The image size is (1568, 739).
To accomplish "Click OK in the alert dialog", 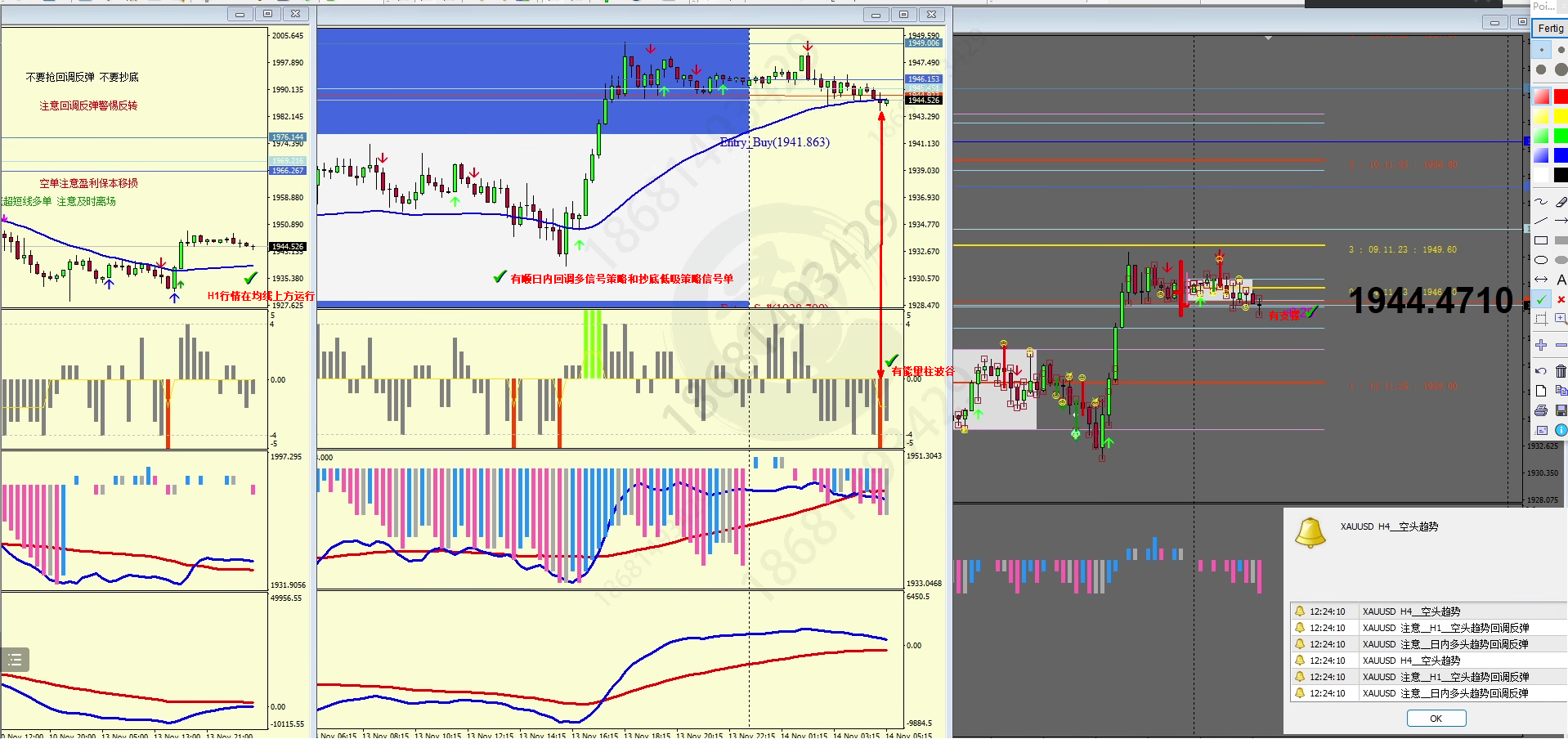I will pyautogui.click(x=1436, y=719).
